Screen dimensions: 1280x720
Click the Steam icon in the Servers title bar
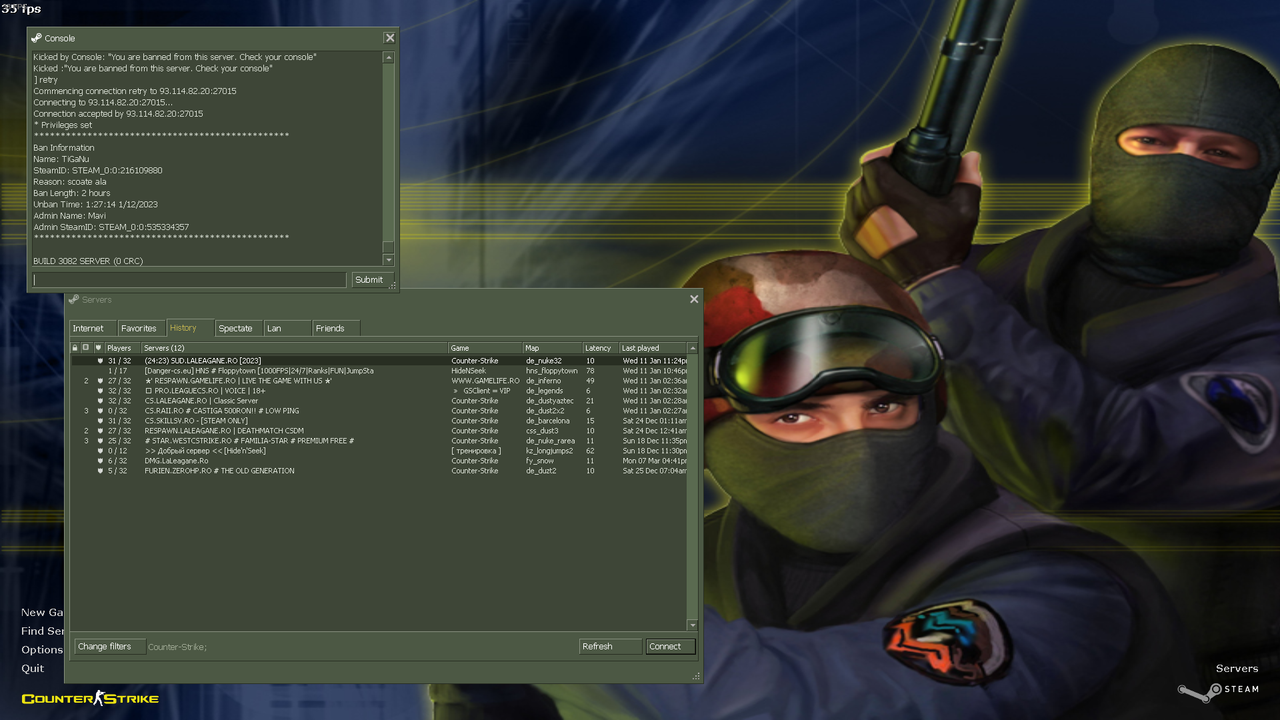point(73,299)
